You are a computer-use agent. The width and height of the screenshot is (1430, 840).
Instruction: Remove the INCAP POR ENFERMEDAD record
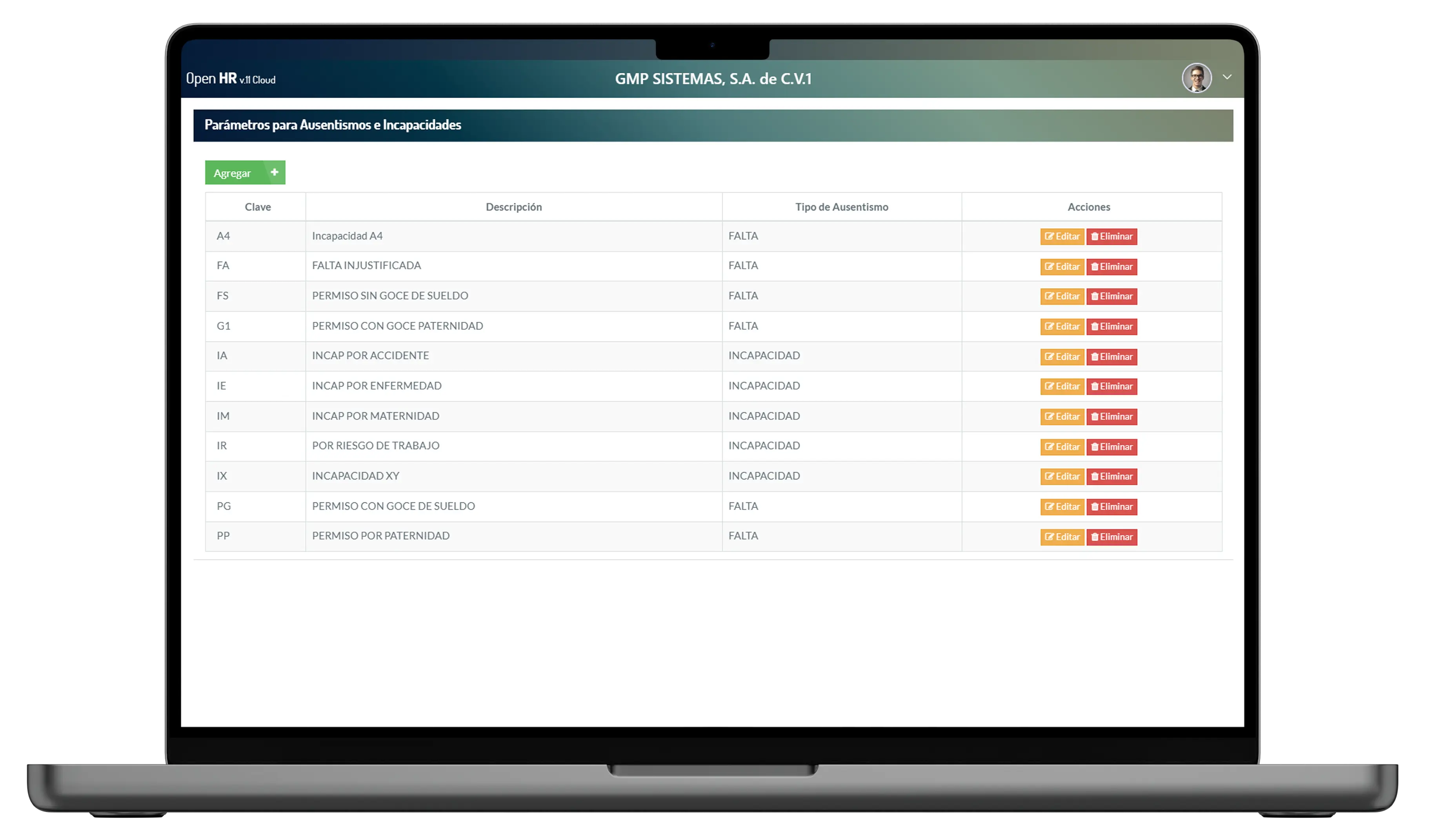(x=1112, y=387)
